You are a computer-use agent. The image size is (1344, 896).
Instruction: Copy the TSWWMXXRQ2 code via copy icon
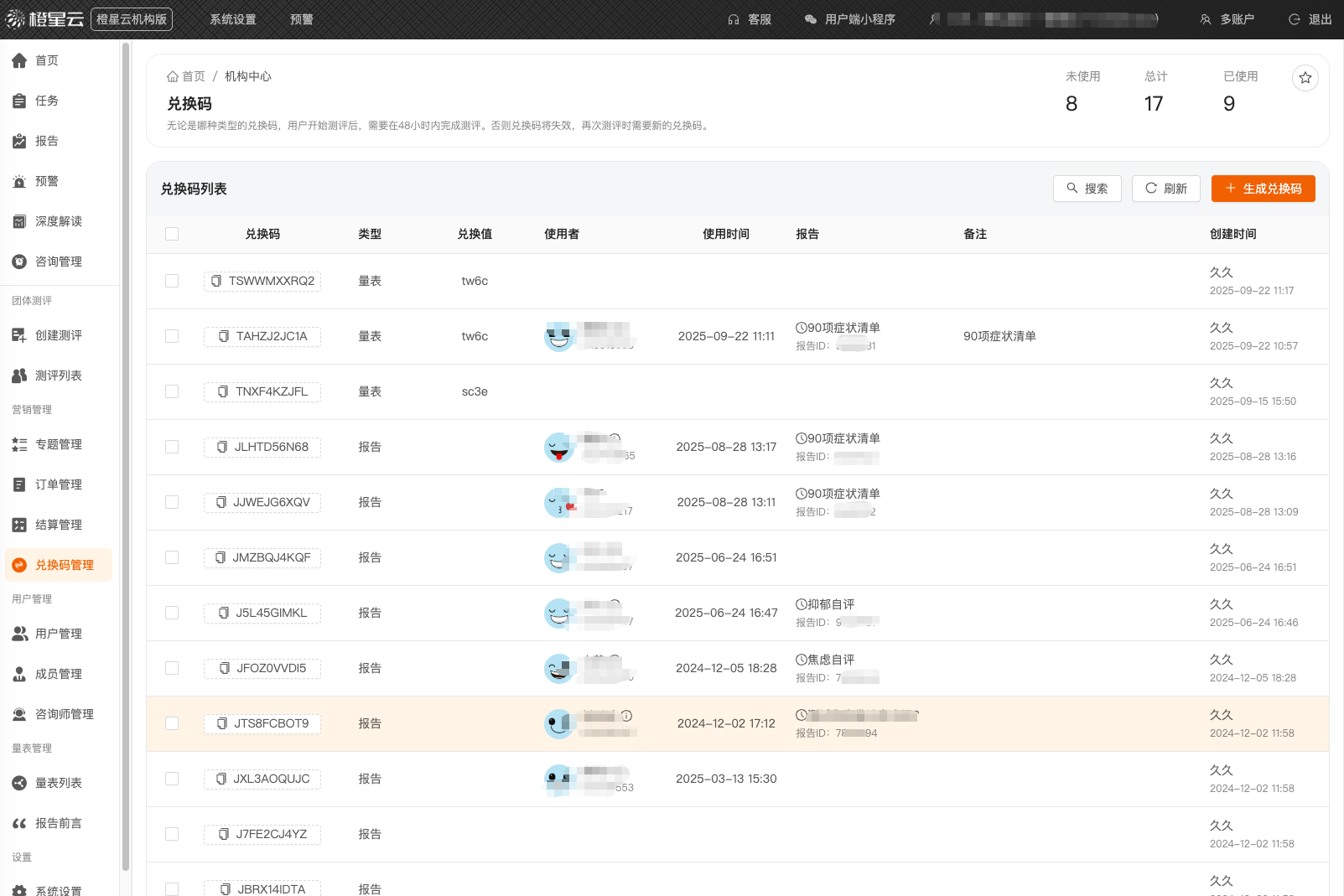(216, 281)
